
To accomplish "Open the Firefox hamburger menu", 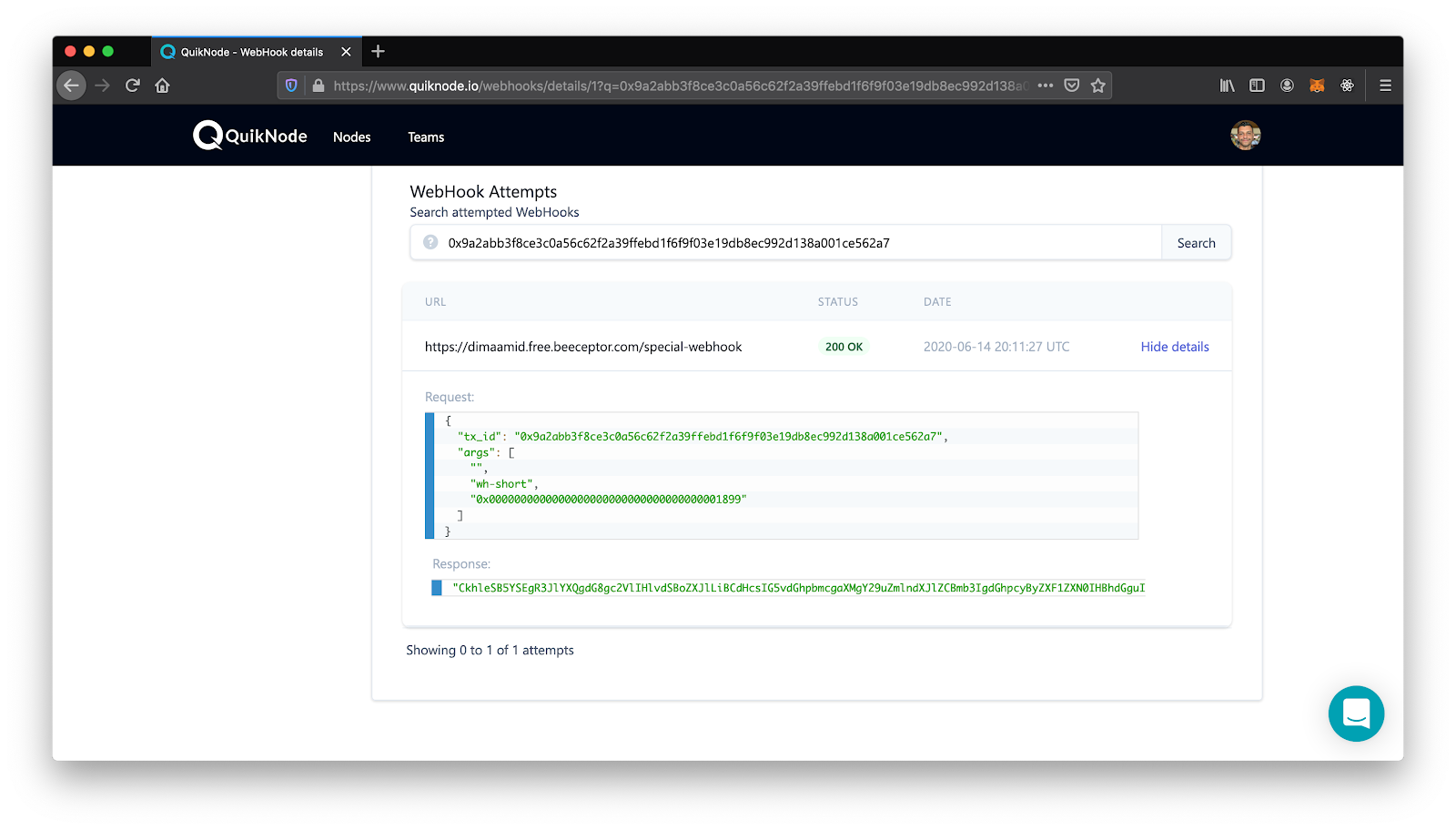I will tap(1385, 86).
